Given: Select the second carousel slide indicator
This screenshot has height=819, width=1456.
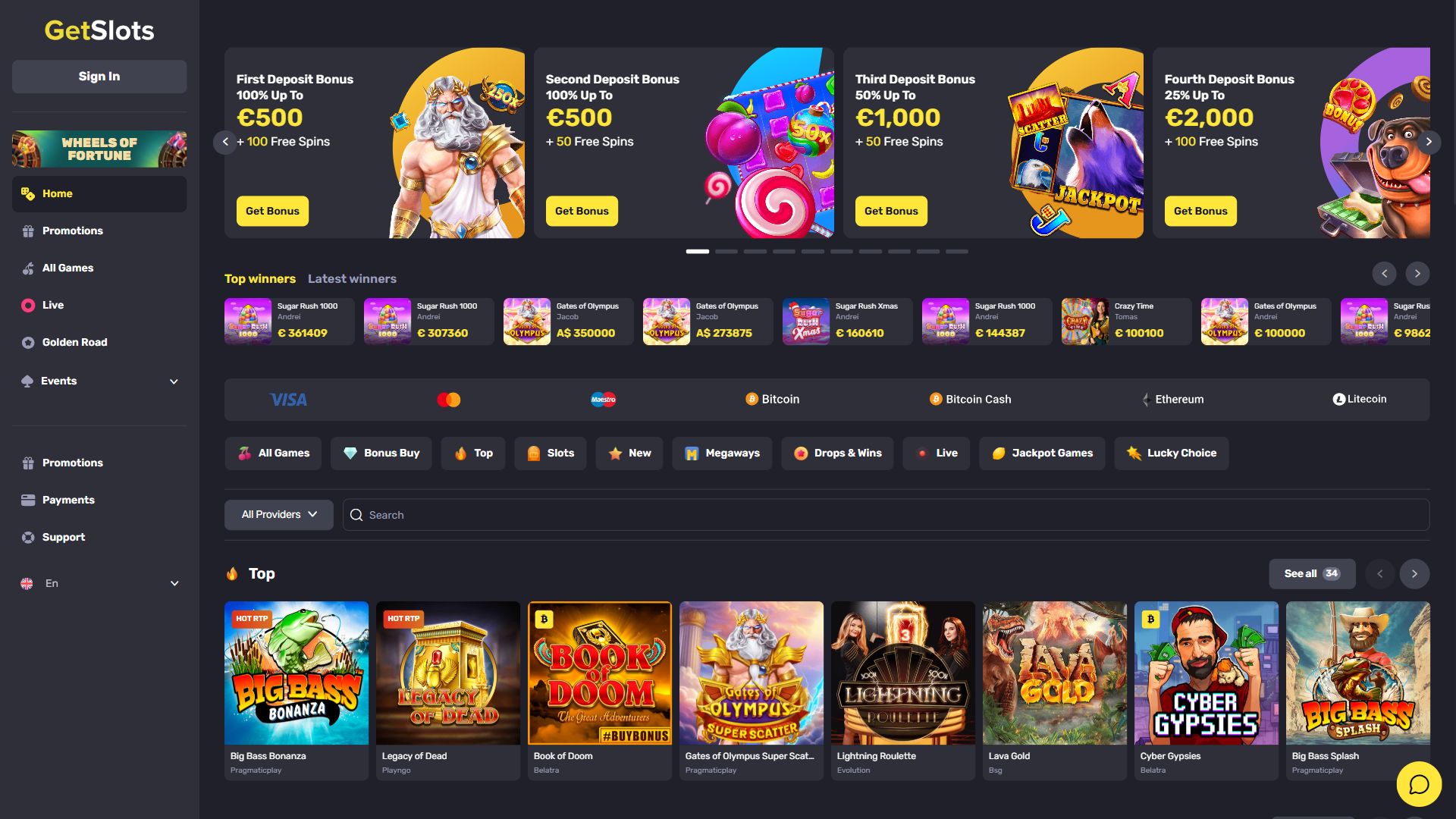Looking at the screenshot, I should coord(726,252).
